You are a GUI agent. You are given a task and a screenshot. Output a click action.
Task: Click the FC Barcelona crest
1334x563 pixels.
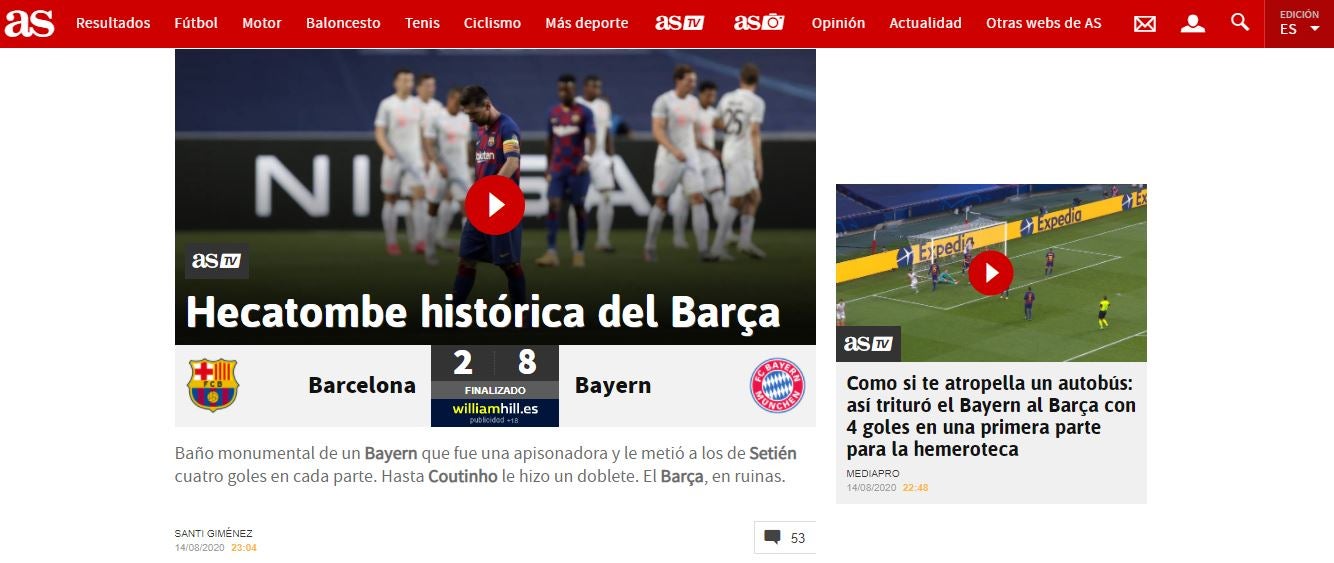click(x=213, y=386)
